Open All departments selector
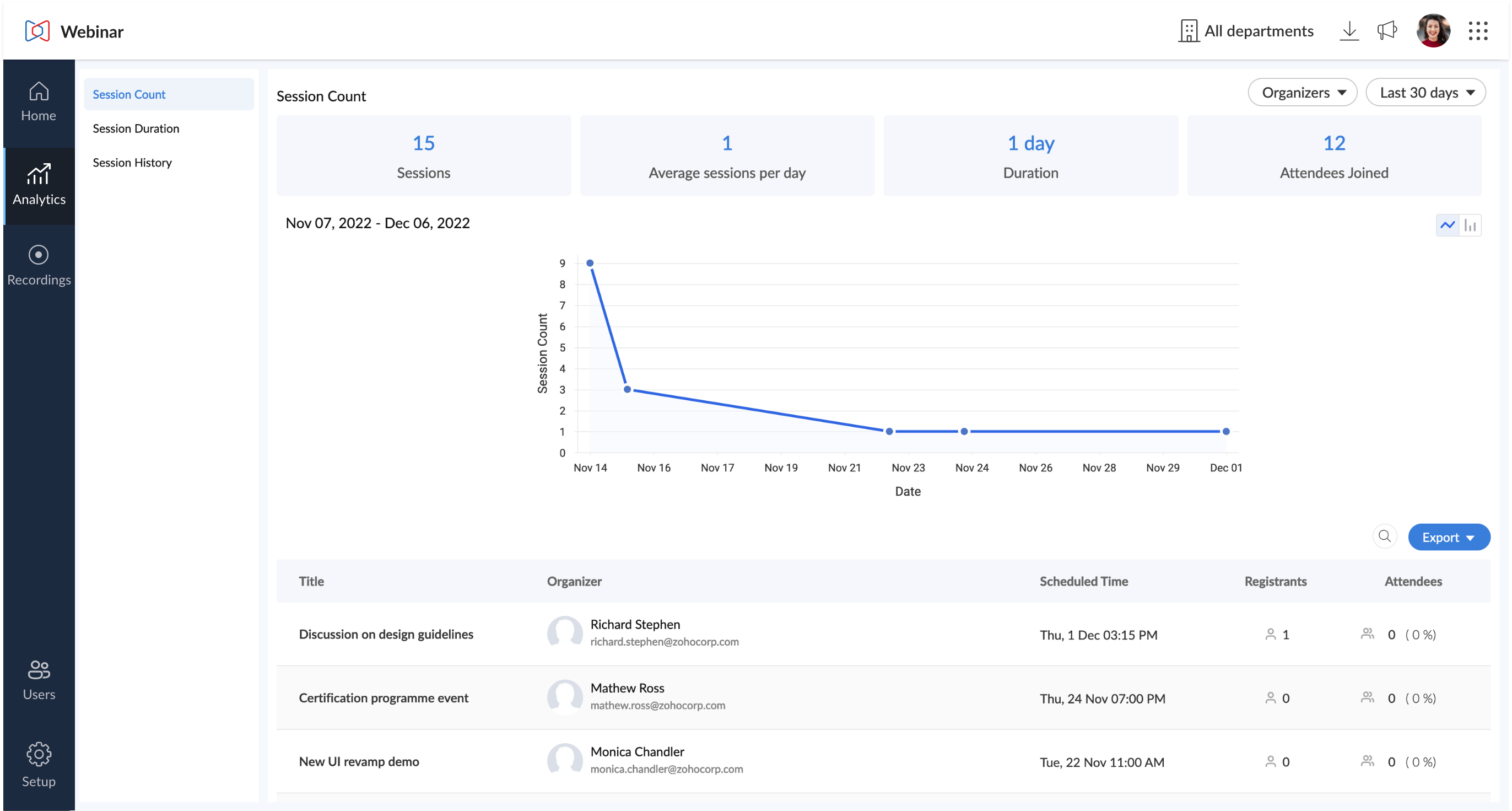The height and width of the screenshot is (811, 1512). [1246, 30]
